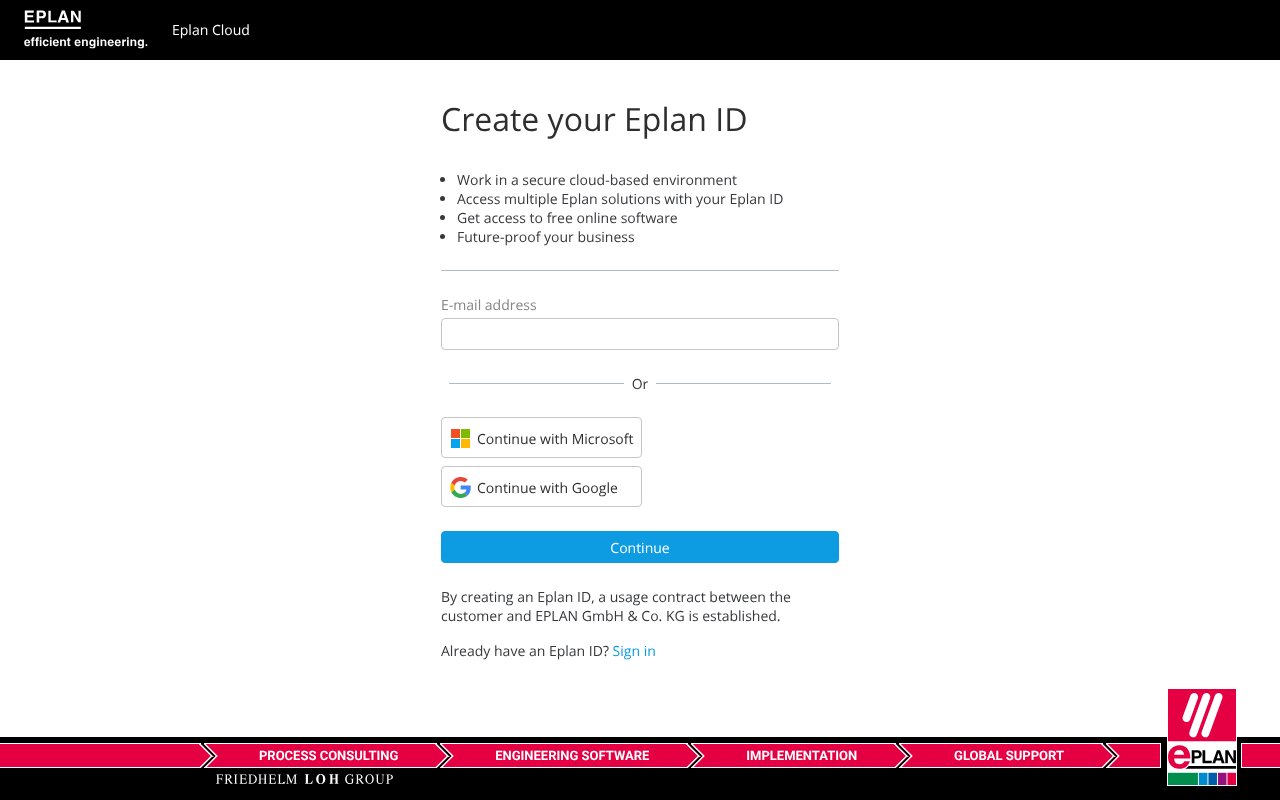
Task: Select GLOBAL SUPPORT in the bottom banner
Action: [1009, 755]
